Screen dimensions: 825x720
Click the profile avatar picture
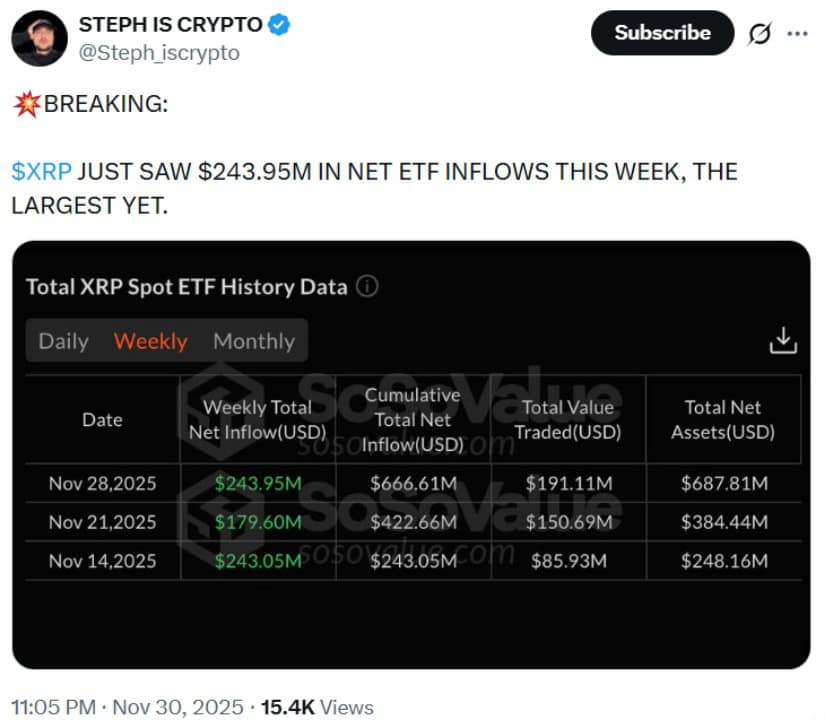37,37
